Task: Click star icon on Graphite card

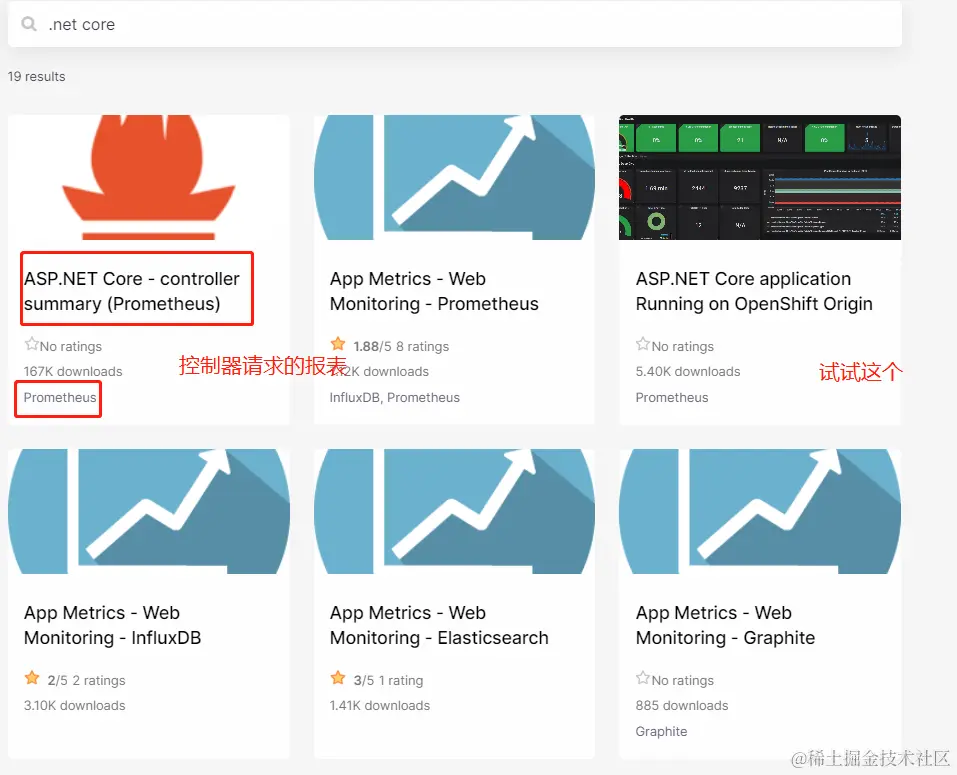Action: point(643,679)
